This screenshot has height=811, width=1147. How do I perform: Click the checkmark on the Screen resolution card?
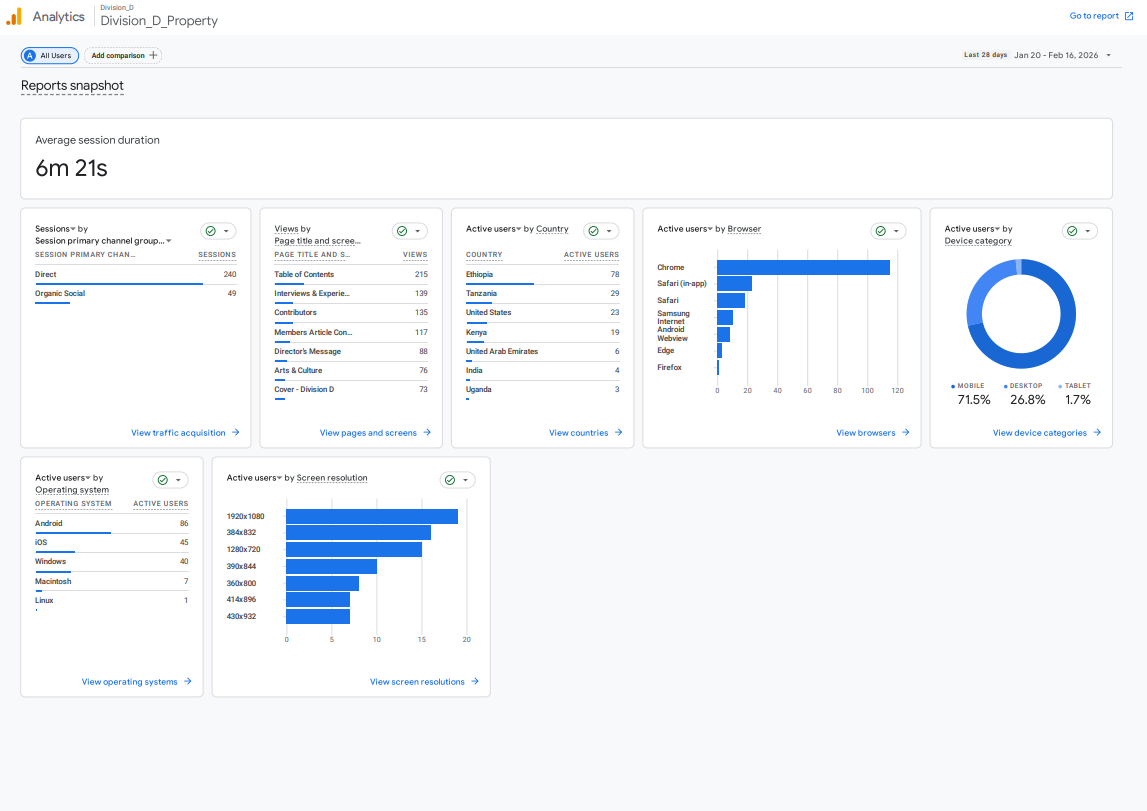449,479
